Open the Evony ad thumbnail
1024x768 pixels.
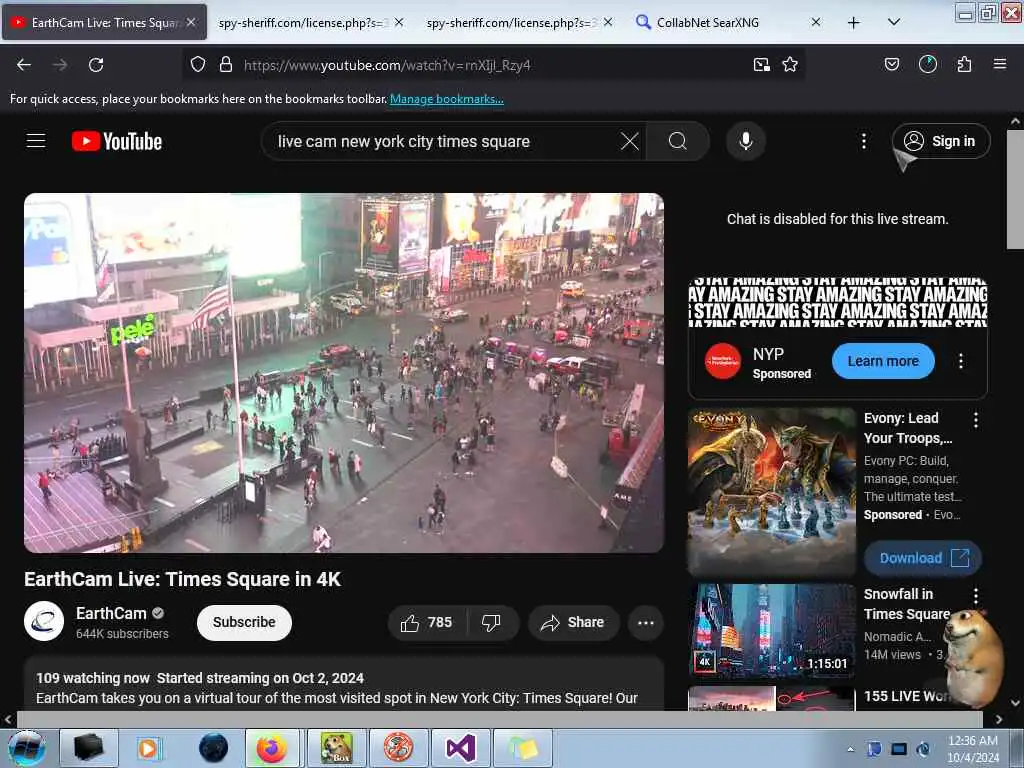772,492
